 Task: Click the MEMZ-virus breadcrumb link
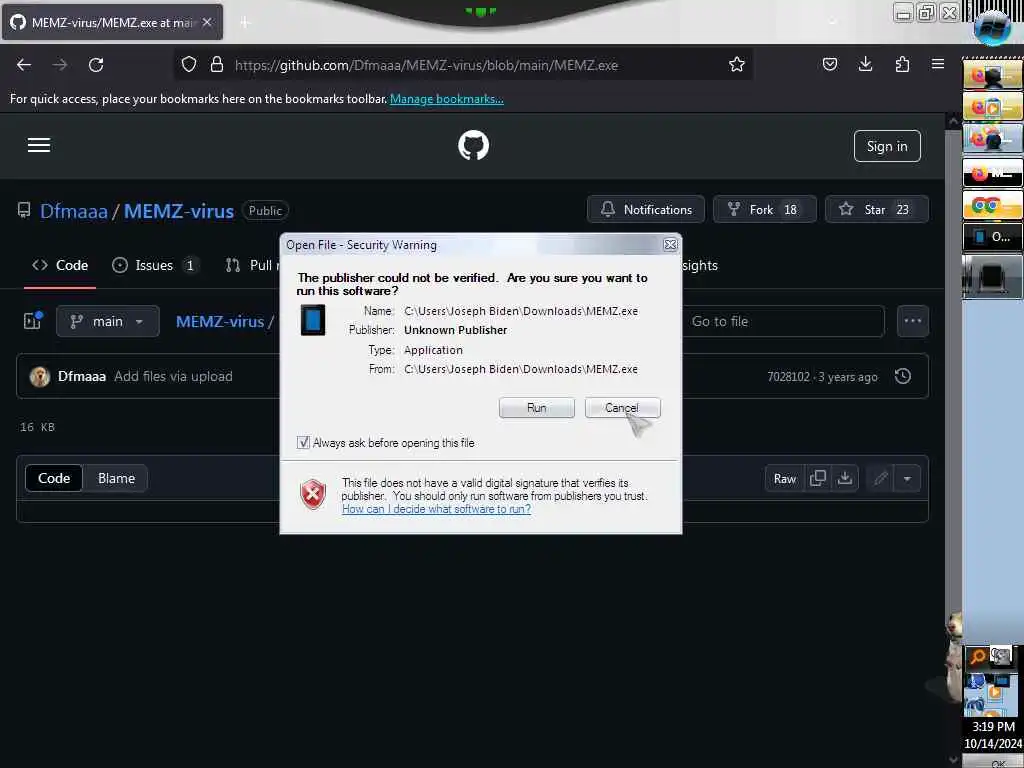220,321
